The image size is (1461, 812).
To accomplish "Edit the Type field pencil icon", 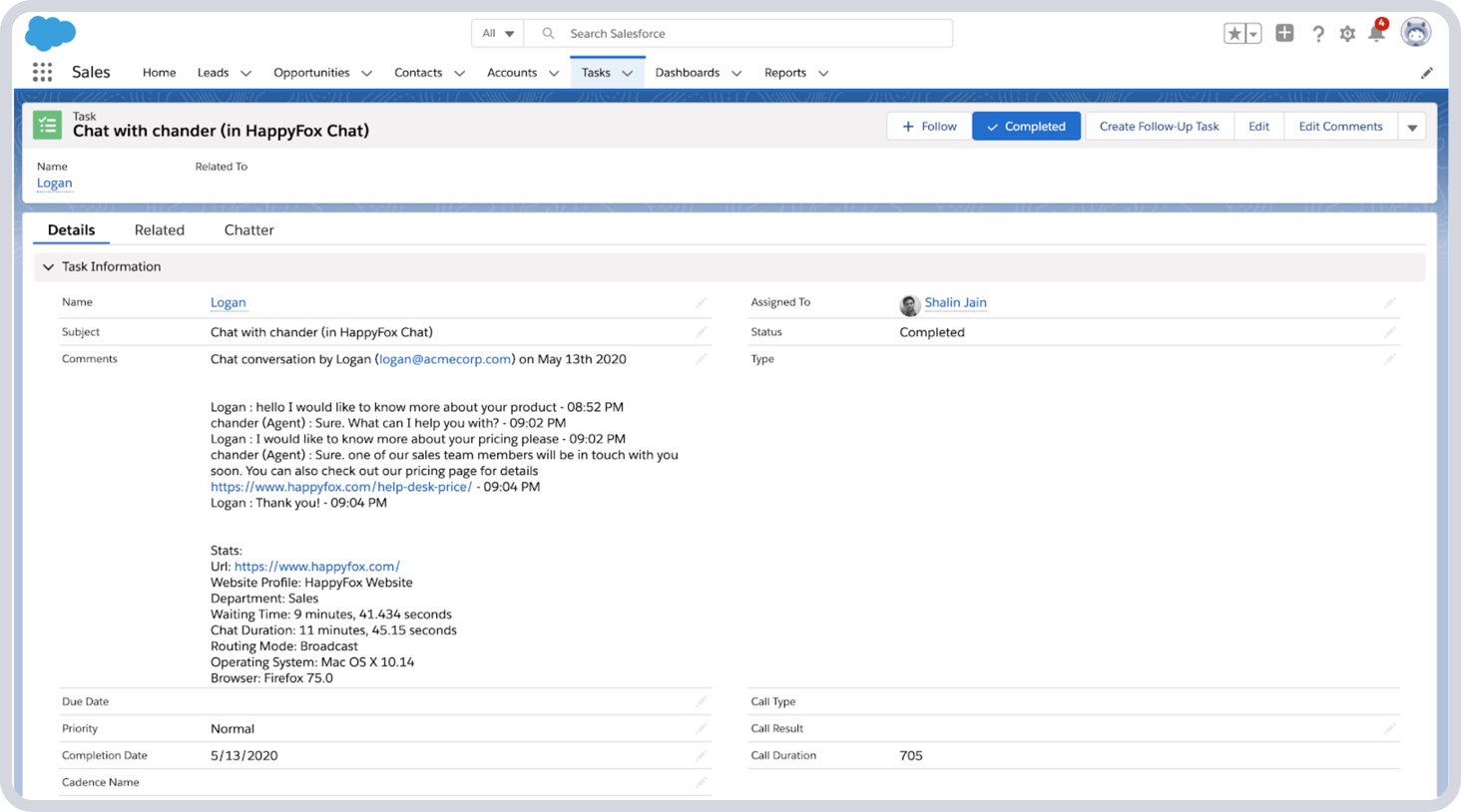I will [x=1390, y=359].
